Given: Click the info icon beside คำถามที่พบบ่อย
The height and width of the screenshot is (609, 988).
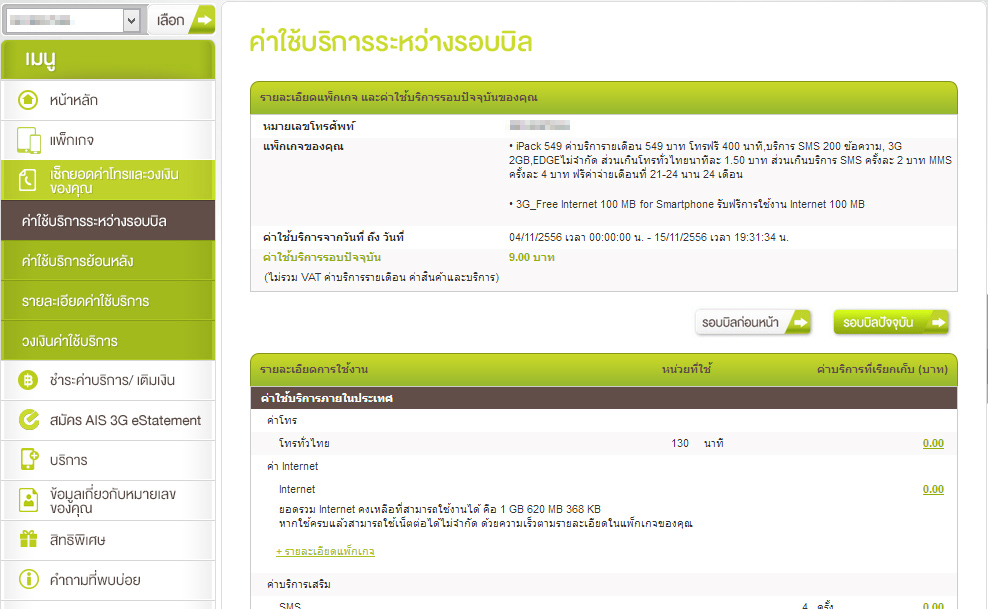Looking at the screenshot, I should 28,579.
